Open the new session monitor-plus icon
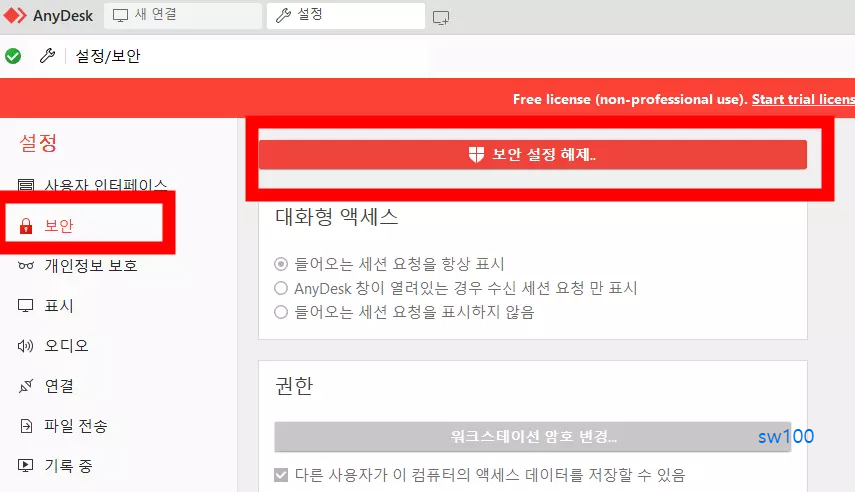The width and height of the screenshot is (855, 492). pos(441,18)
